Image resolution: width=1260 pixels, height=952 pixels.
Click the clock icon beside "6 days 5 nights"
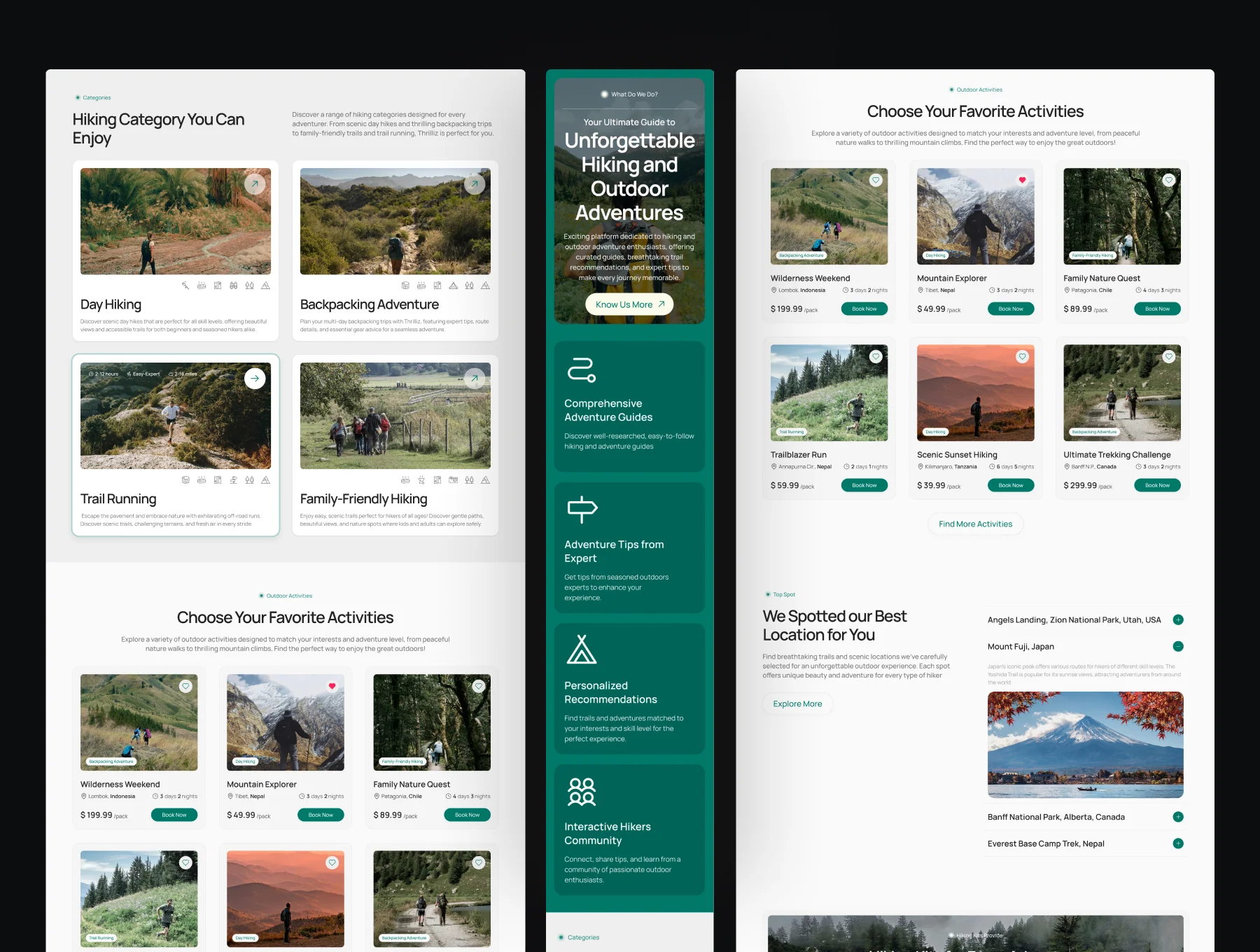coord(992,467)
